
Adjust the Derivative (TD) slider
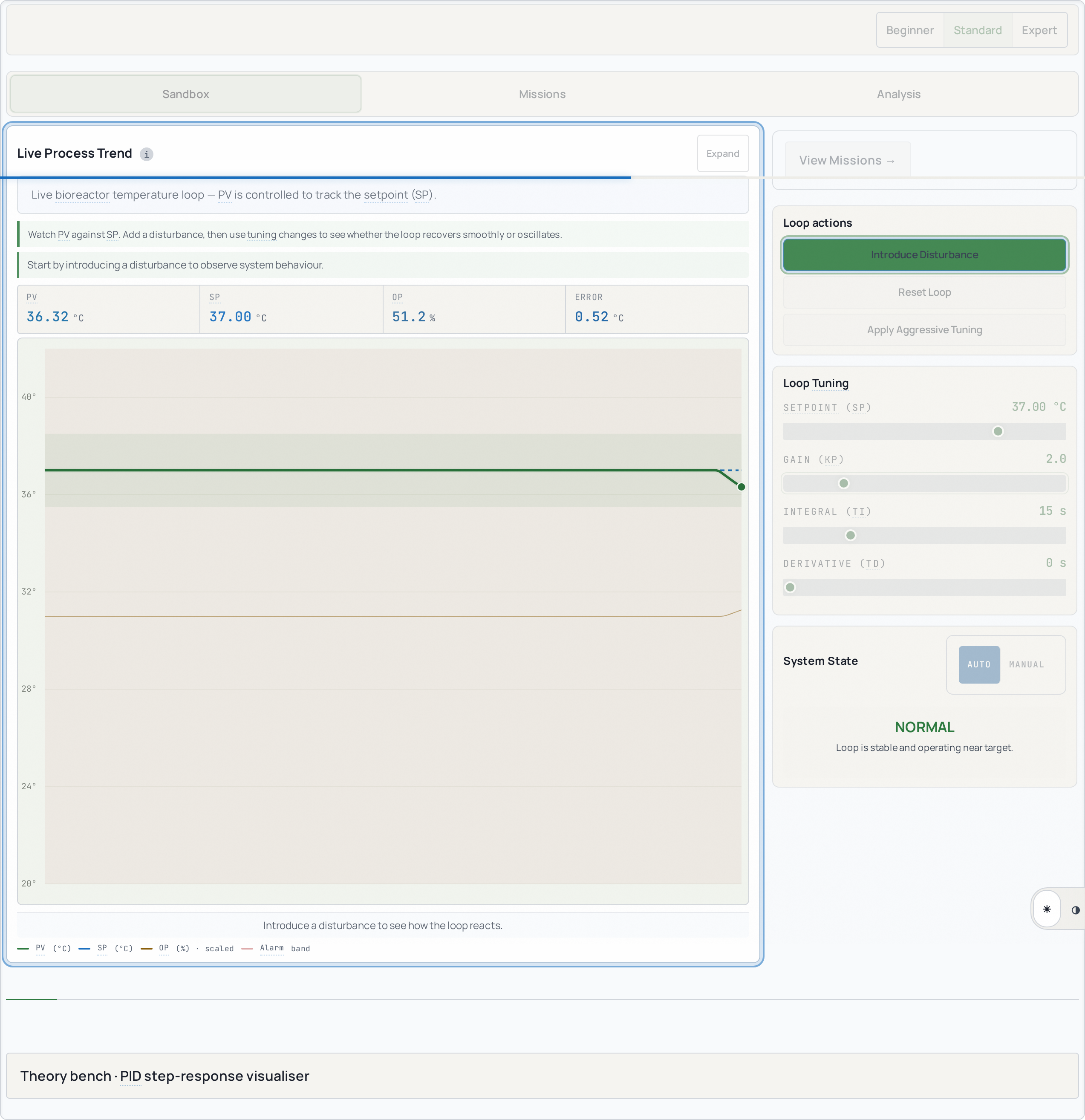click(x=924, y=587)
